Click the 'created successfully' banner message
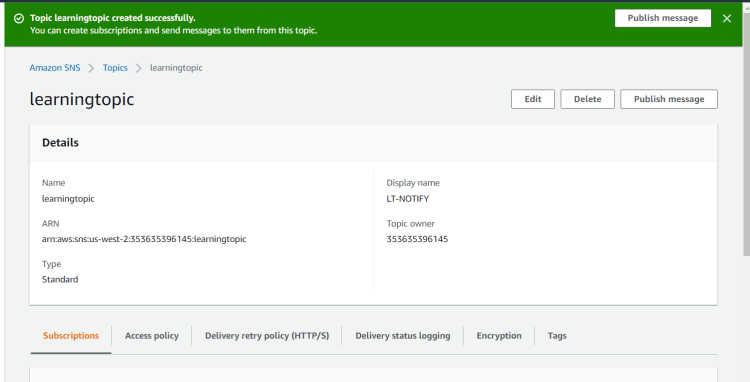The width and height of the screenshot is (750, 382). 113,18
